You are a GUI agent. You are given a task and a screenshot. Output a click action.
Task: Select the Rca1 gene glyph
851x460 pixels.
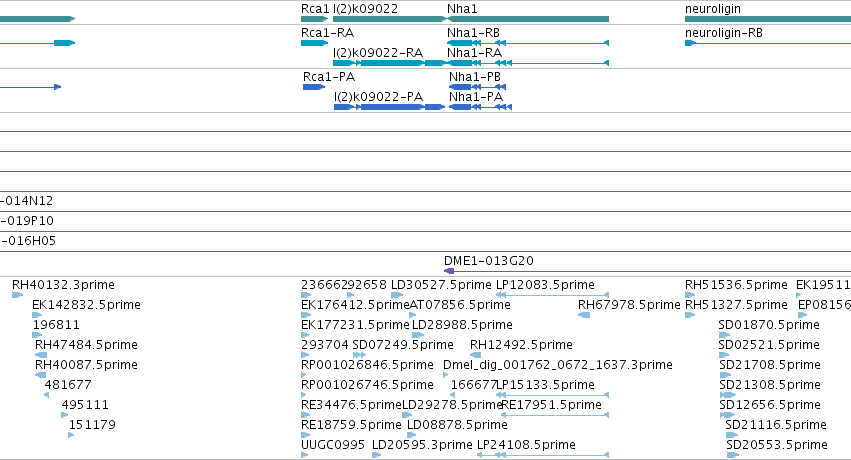(x=315, y=19)
